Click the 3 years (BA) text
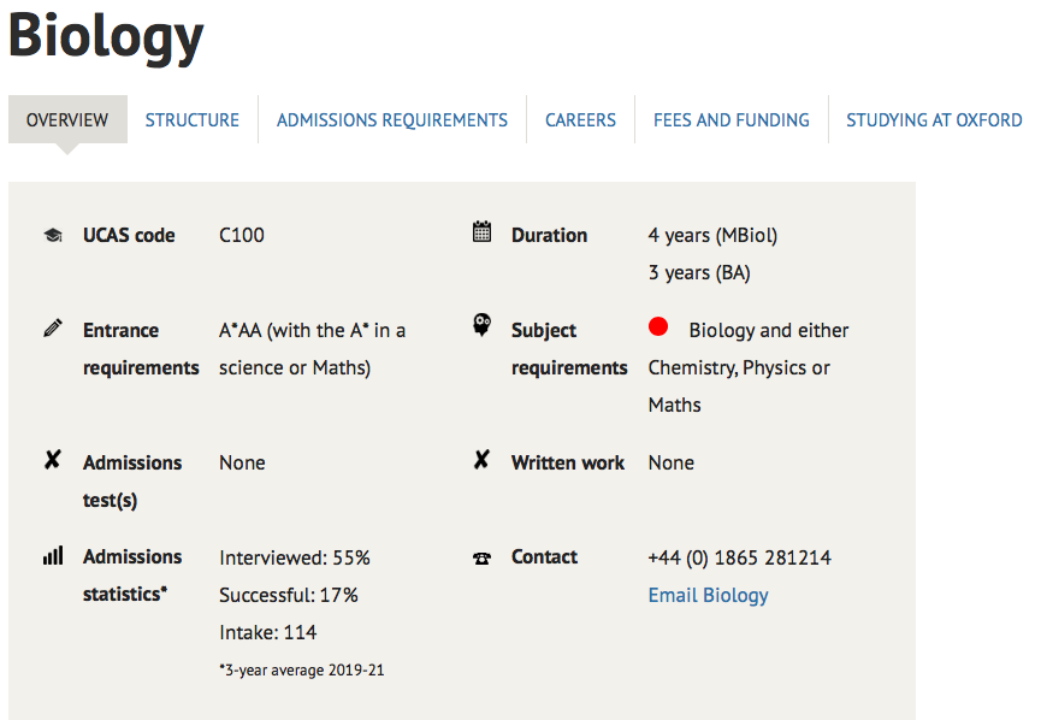The image size is (1053, 720). pyautogui.click(x=699, y=273)
